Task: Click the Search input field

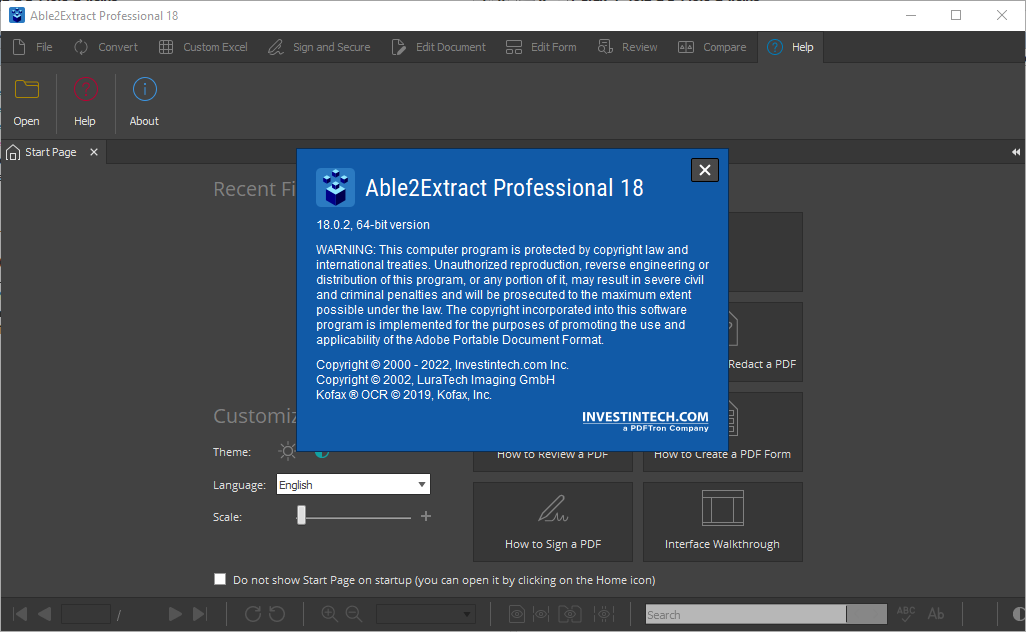Action: point(746,614)
